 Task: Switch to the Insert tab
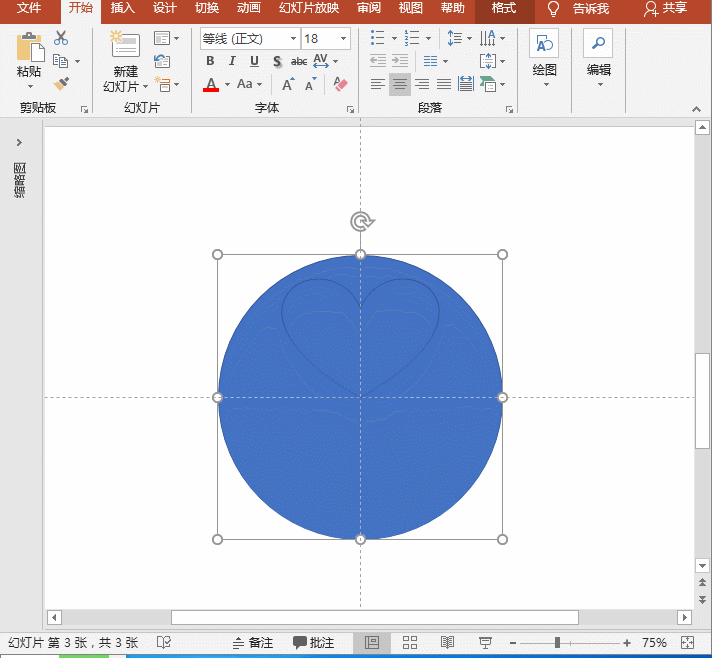click(x=123, y=8)
